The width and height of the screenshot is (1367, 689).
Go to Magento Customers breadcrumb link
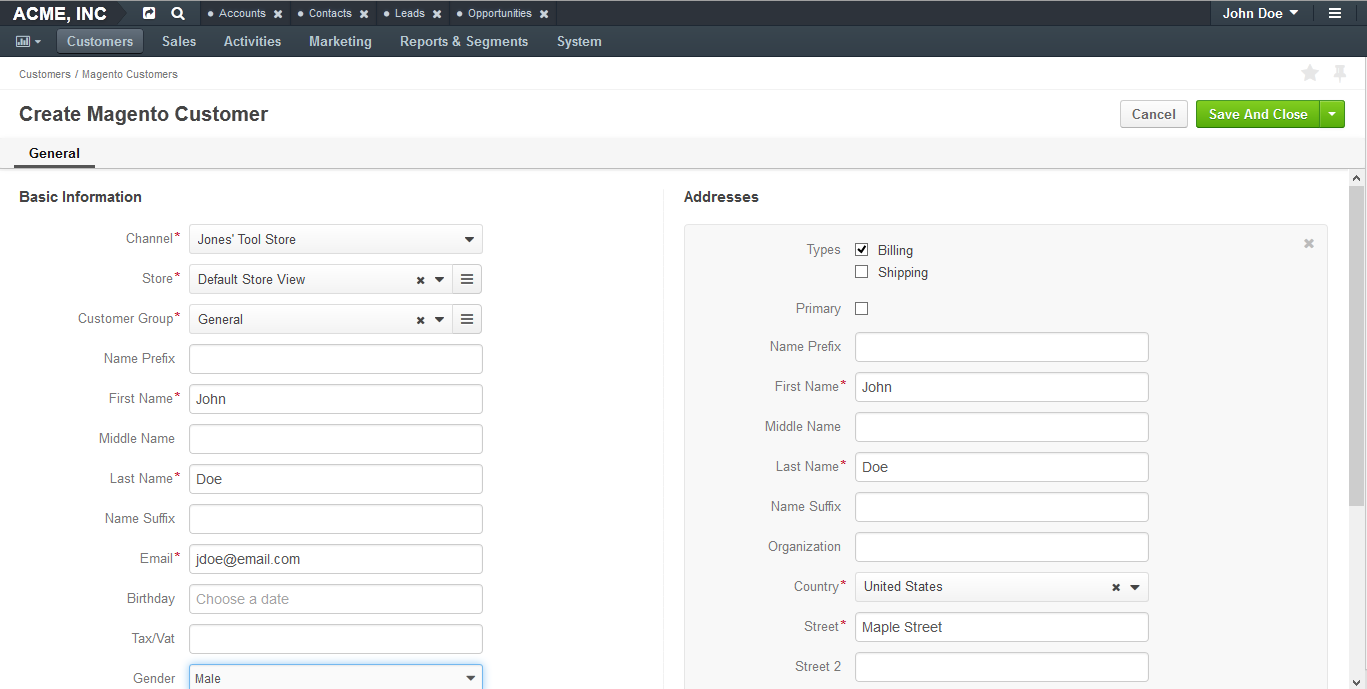[130, 74]
